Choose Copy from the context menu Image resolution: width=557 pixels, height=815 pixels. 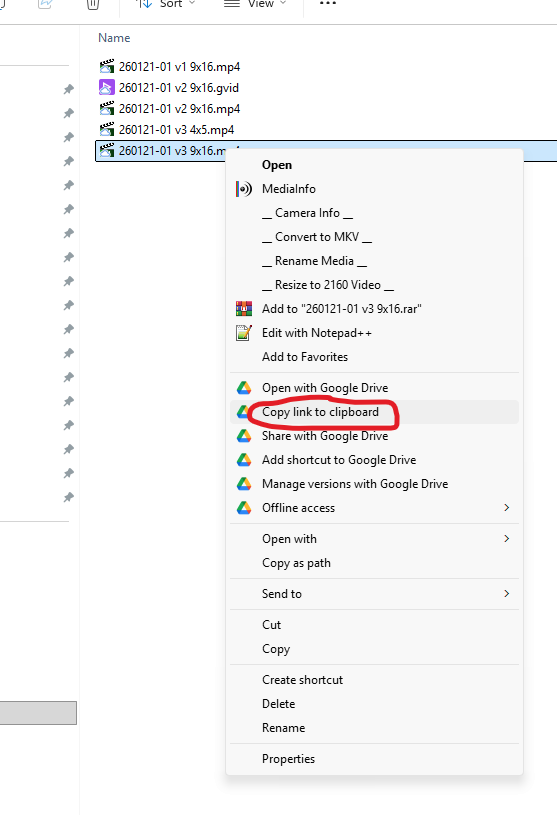(x=374, y=648)
